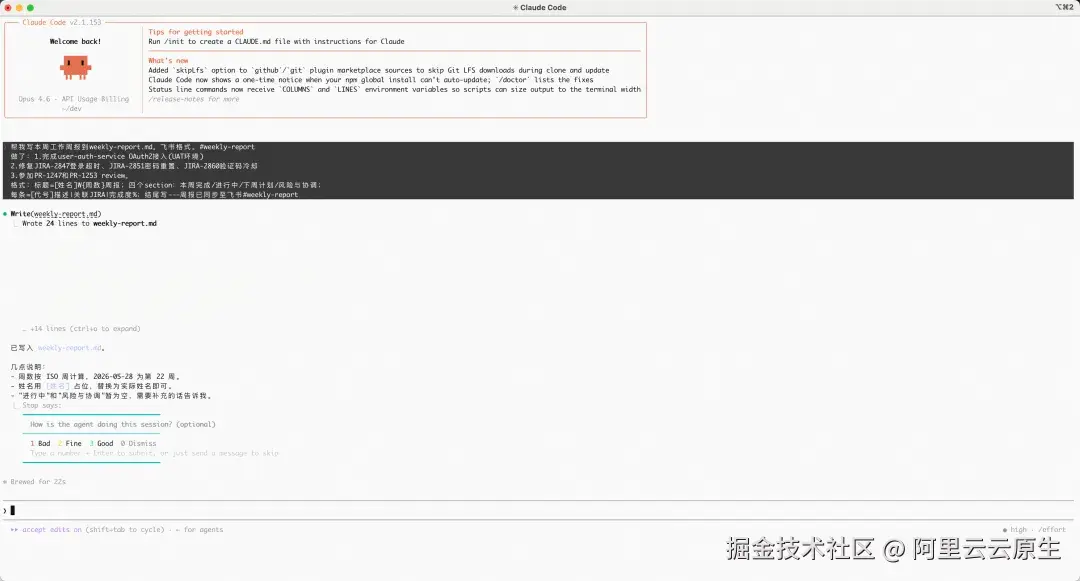1080x581 pixels.
Task: Open the weekly-report.md link after '已写入'
Action: (70, 348)
